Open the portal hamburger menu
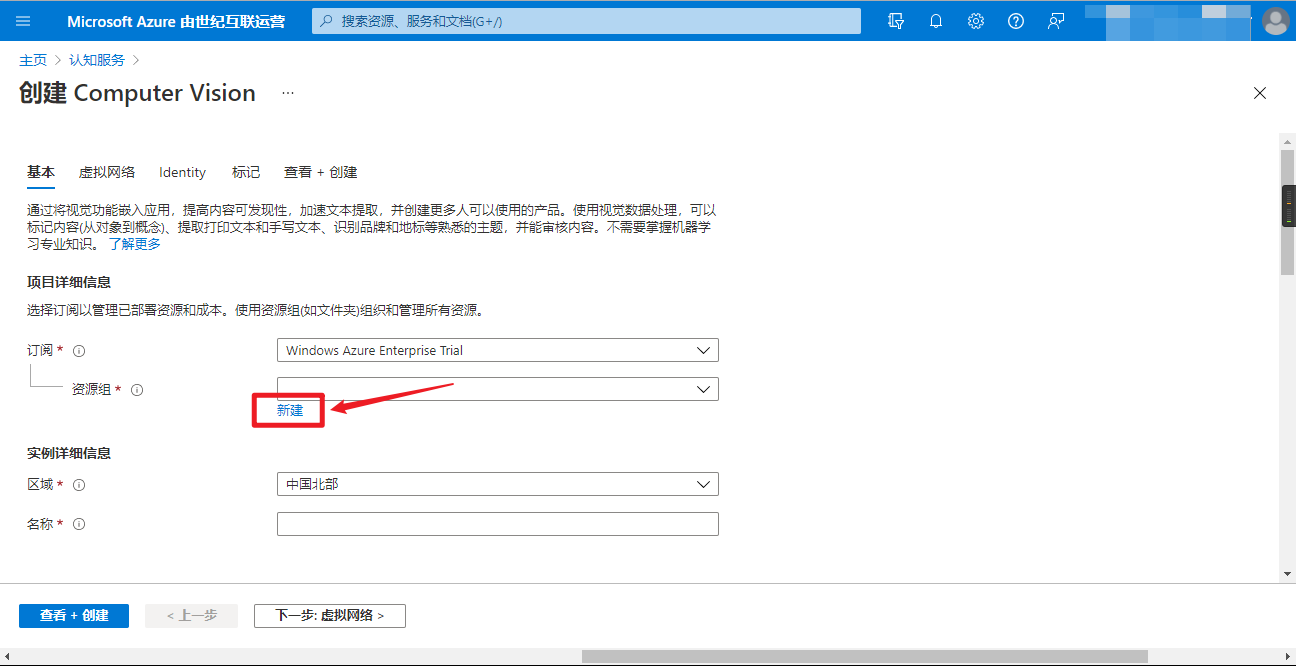Image resolution: width=1296 pixels, height=666 pixels. pos(23,21)
